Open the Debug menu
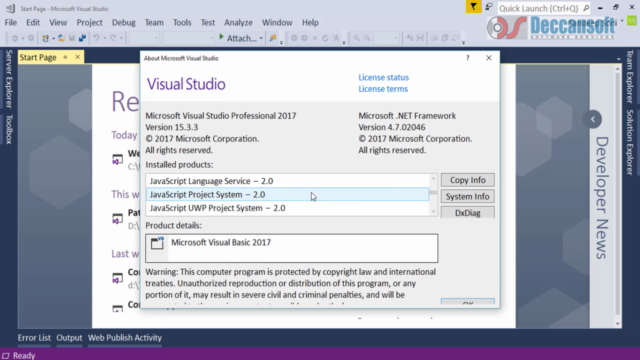This screenshot has height=360, width=640. point(124,22)
